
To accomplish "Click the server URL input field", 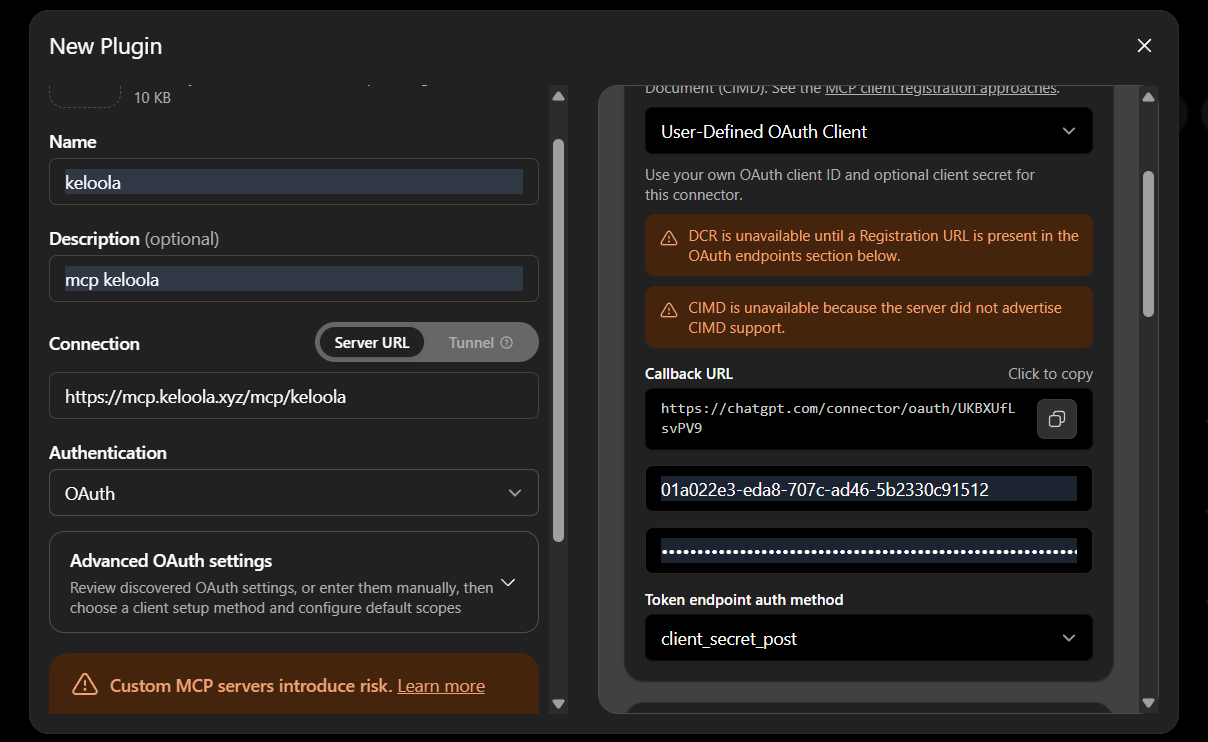I will tap(294, 396).
